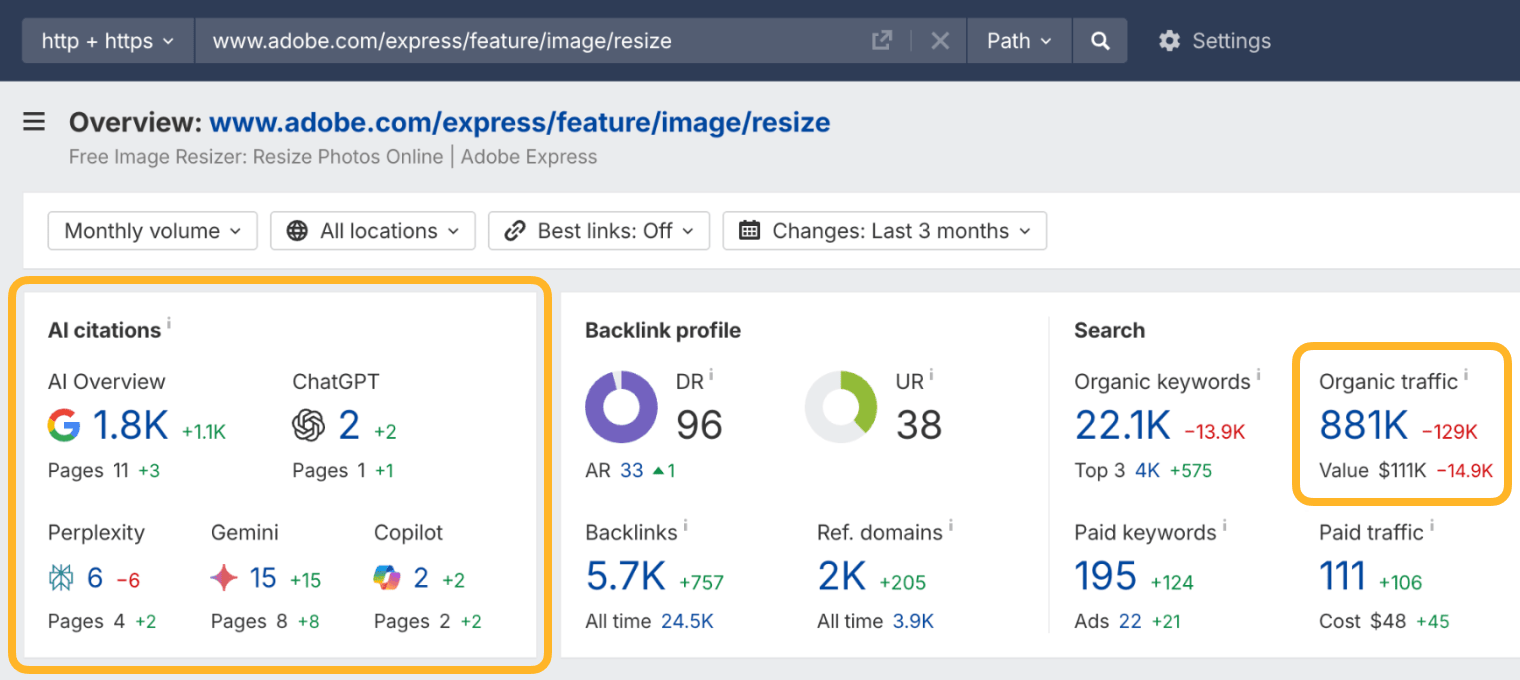1520x680 pixels.
Task: Click the Settings label in top bar
Action: (x=1231, y=41)
